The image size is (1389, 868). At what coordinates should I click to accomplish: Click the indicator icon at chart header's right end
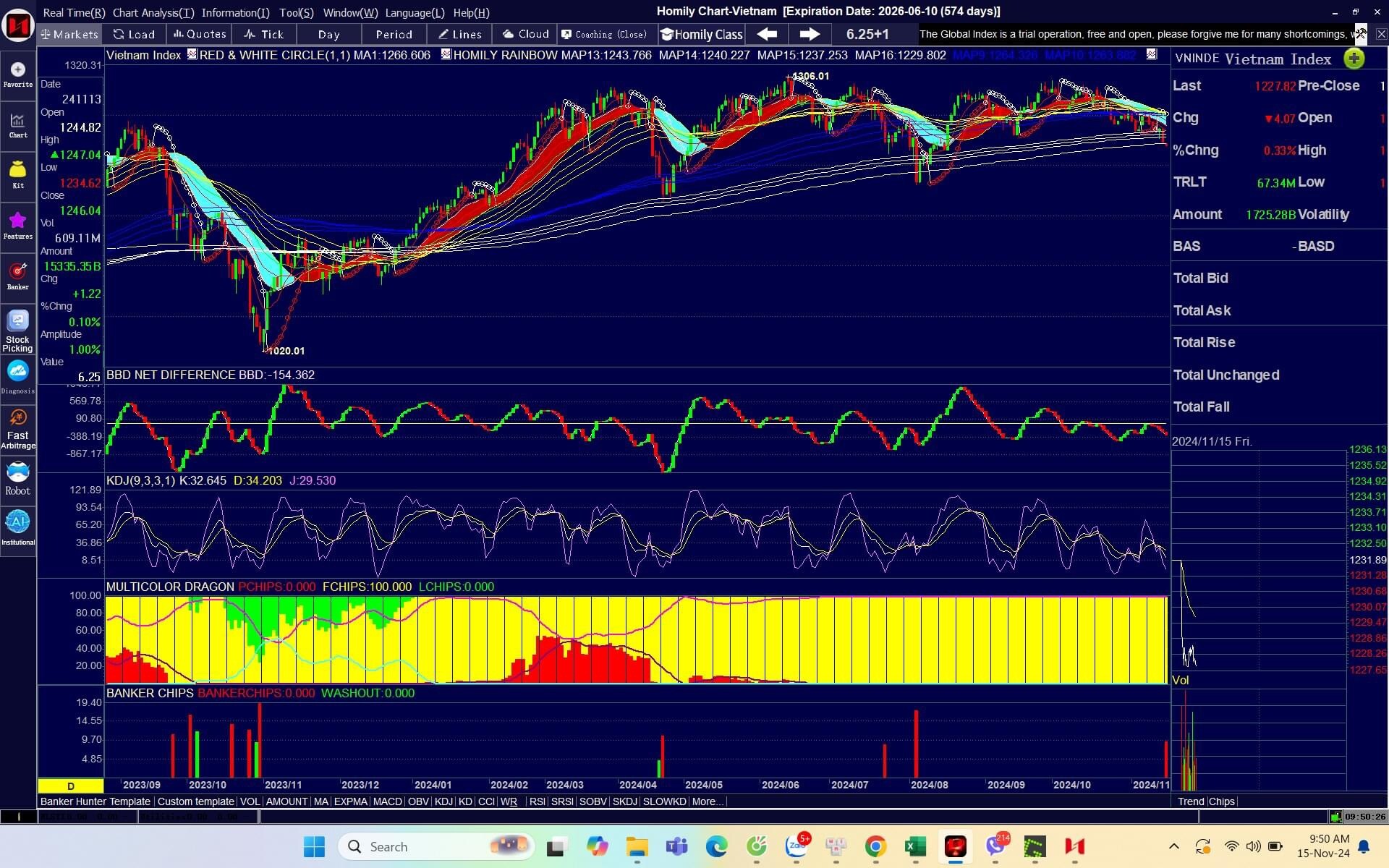(1152, 54)
